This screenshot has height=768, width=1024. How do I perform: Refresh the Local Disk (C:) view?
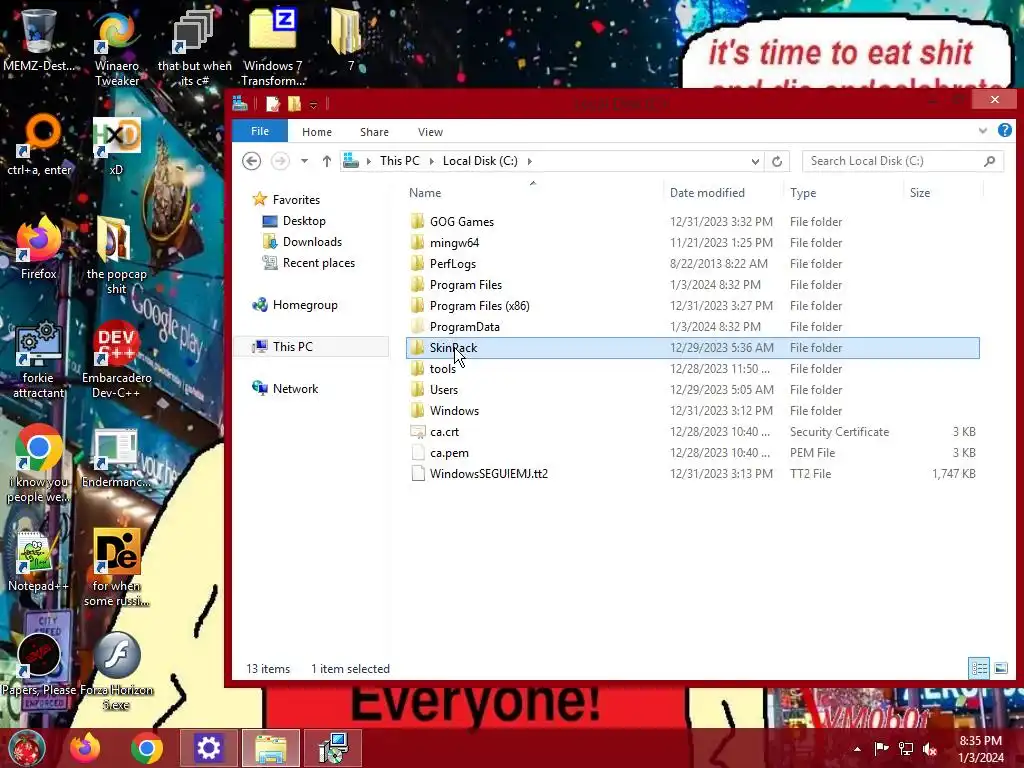click(x=777, y=161)
